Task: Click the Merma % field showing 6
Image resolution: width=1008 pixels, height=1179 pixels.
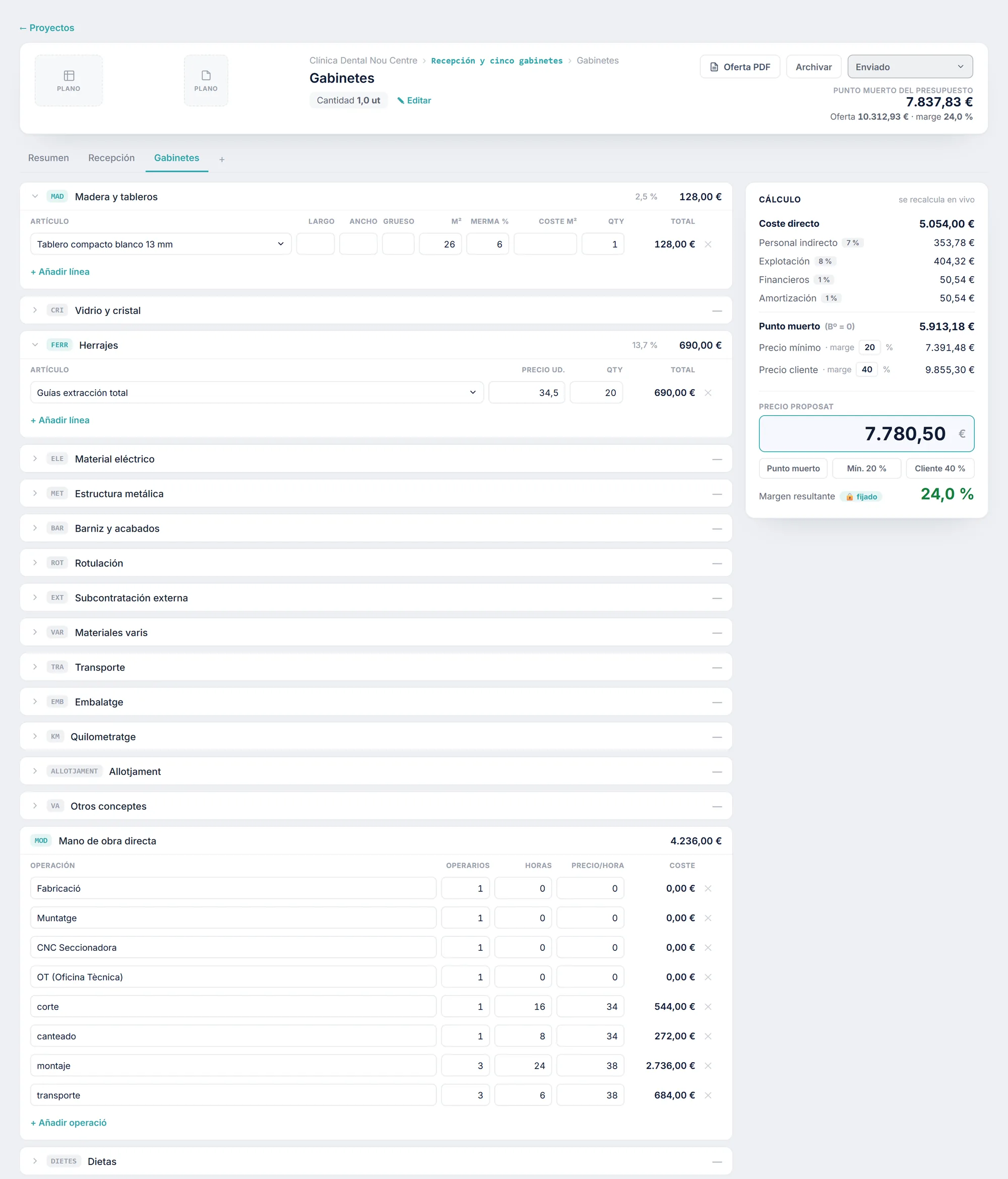Action: pyautogui.click(x=488, y=244)
